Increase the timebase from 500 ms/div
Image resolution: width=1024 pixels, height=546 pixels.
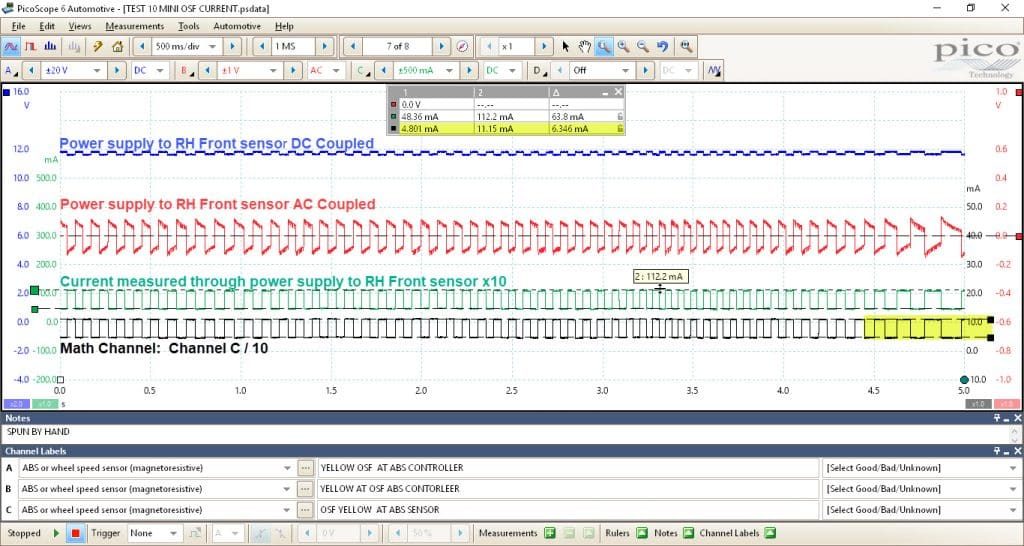[x=232, y=46]
